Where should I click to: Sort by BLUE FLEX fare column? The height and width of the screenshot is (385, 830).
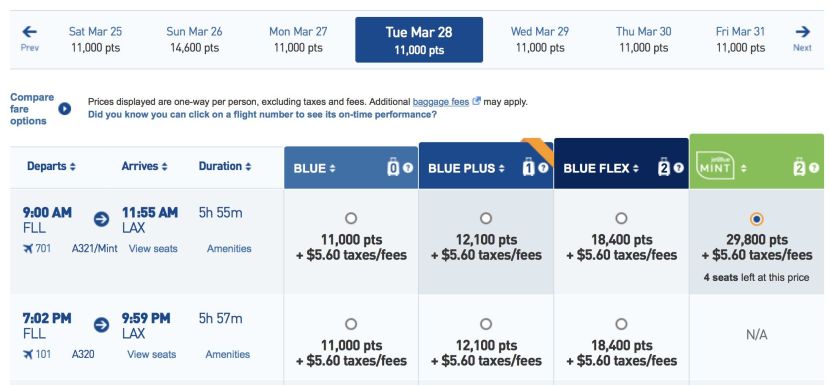pos(601,168)
